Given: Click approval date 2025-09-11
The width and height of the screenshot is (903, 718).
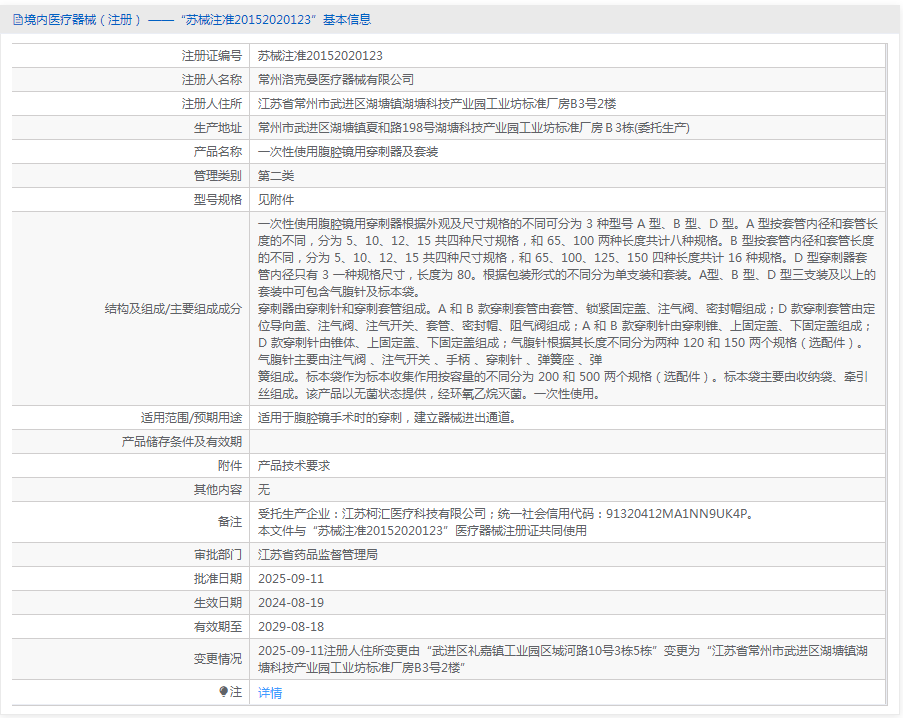Looking at the screenshot, I should 291,579.
